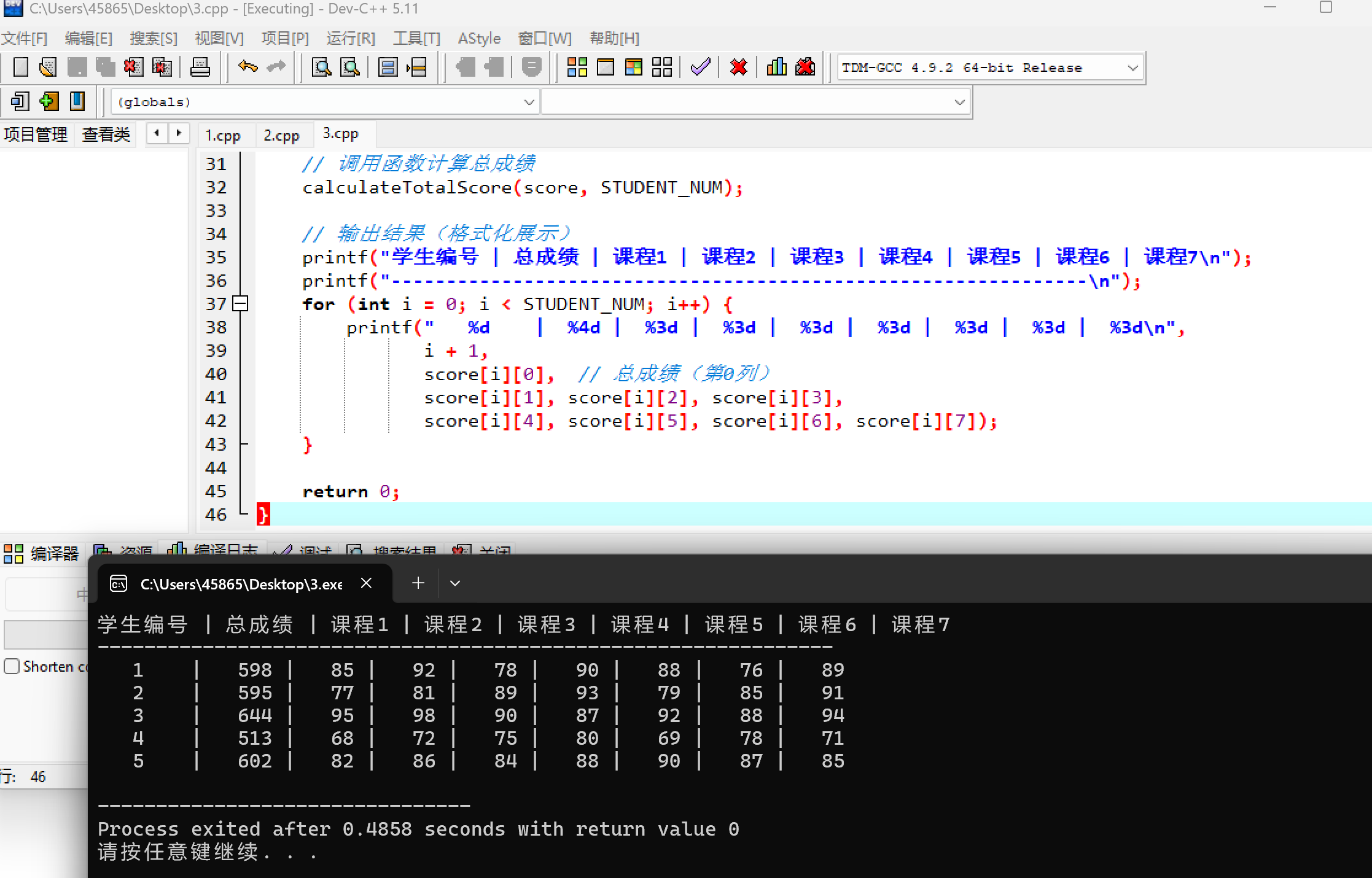Click the Find magnifier toolbar icon
Screen dimensions: 1372x878
321,67
